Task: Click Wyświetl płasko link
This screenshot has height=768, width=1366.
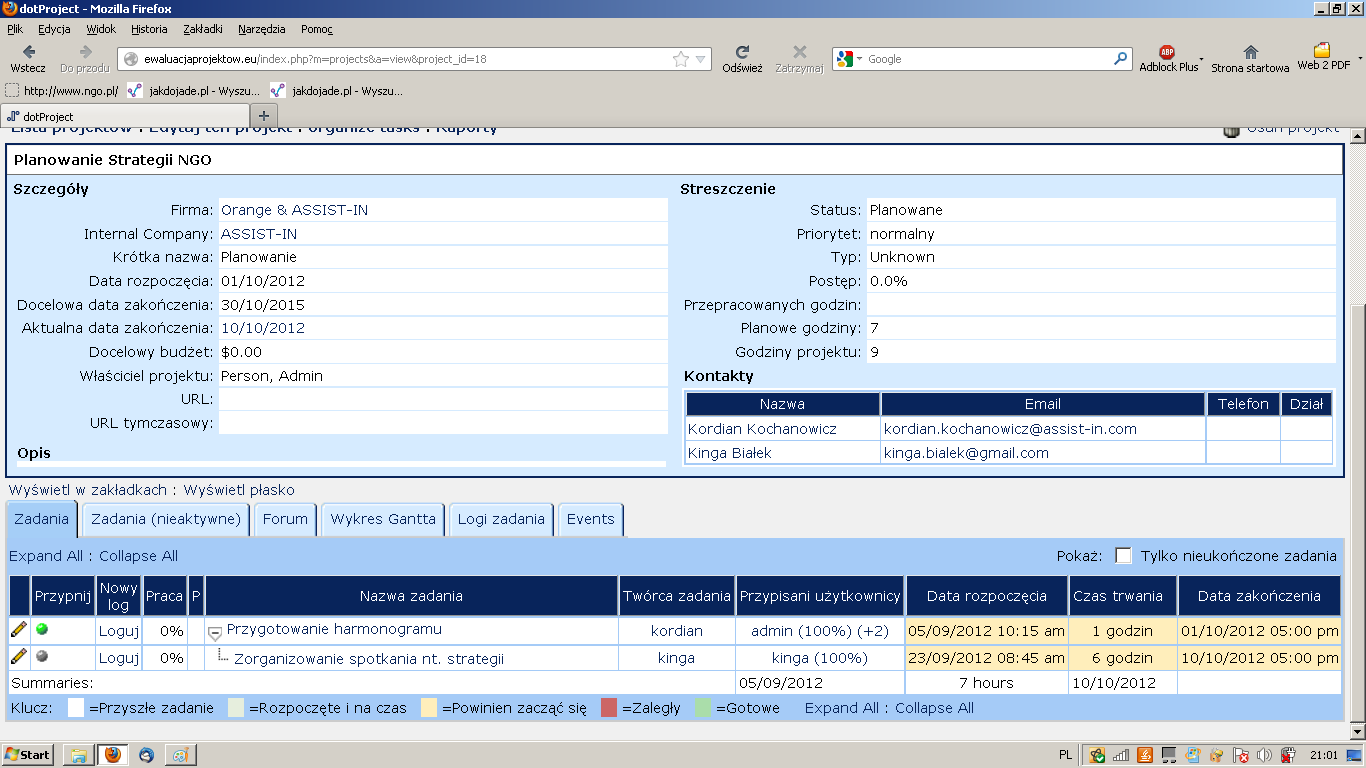Action: point(239,490)
